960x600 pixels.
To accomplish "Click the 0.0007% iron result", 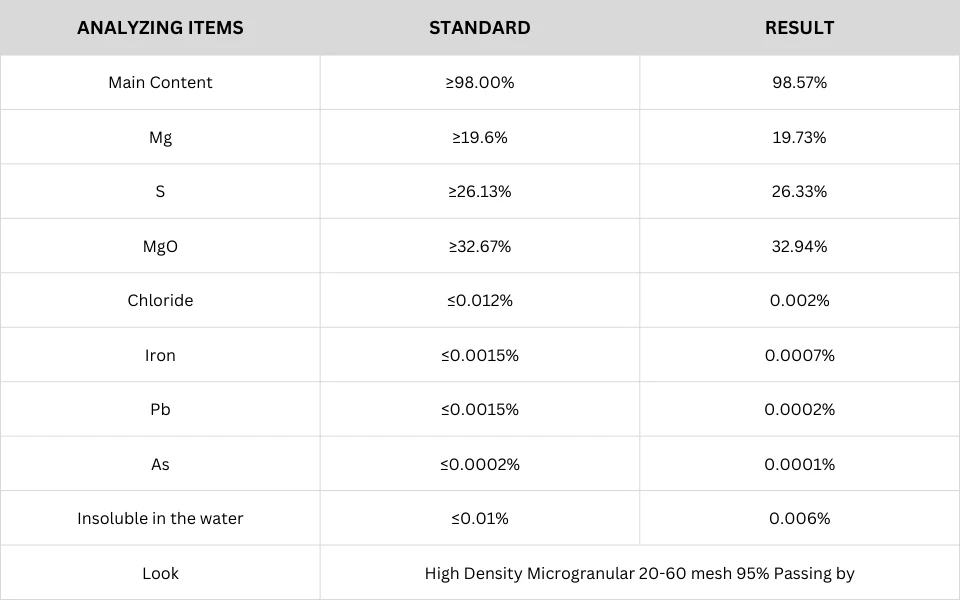I will (x=799, y=355).
